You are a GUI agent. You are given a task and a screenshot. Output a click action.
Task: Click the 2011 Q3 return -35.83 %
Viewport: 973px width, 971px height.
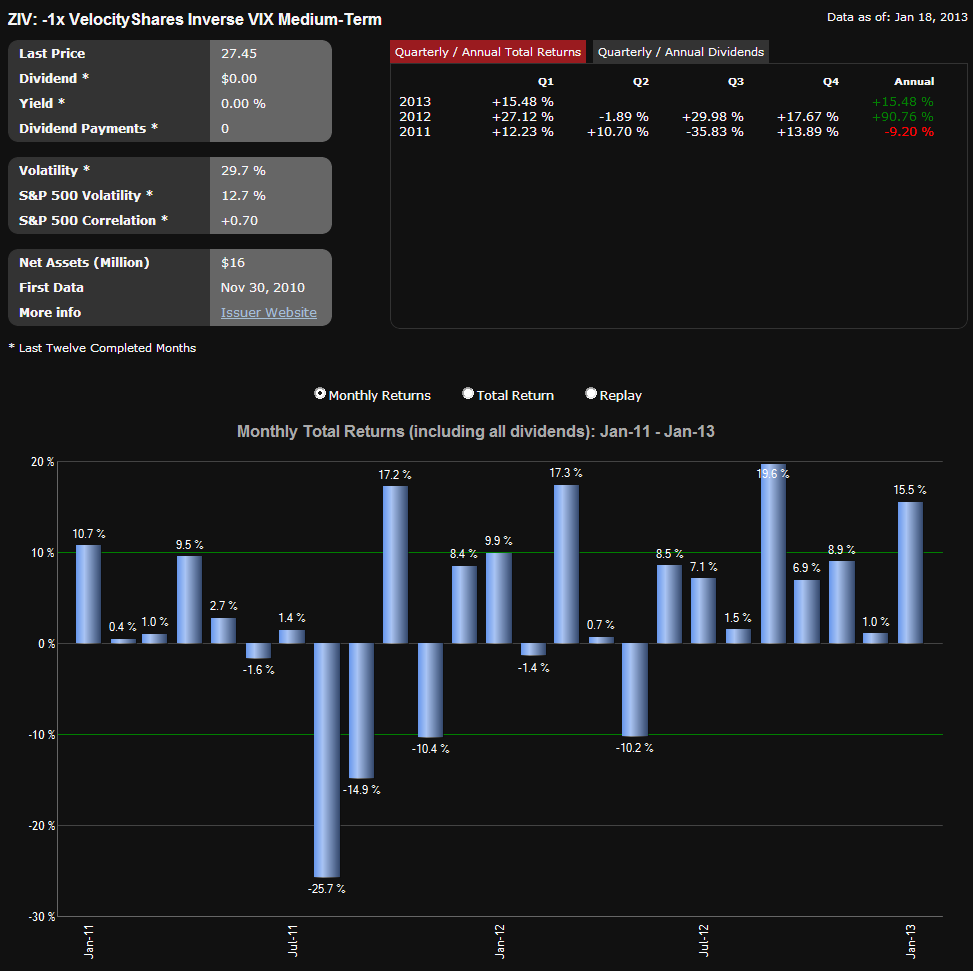[713, 132]
